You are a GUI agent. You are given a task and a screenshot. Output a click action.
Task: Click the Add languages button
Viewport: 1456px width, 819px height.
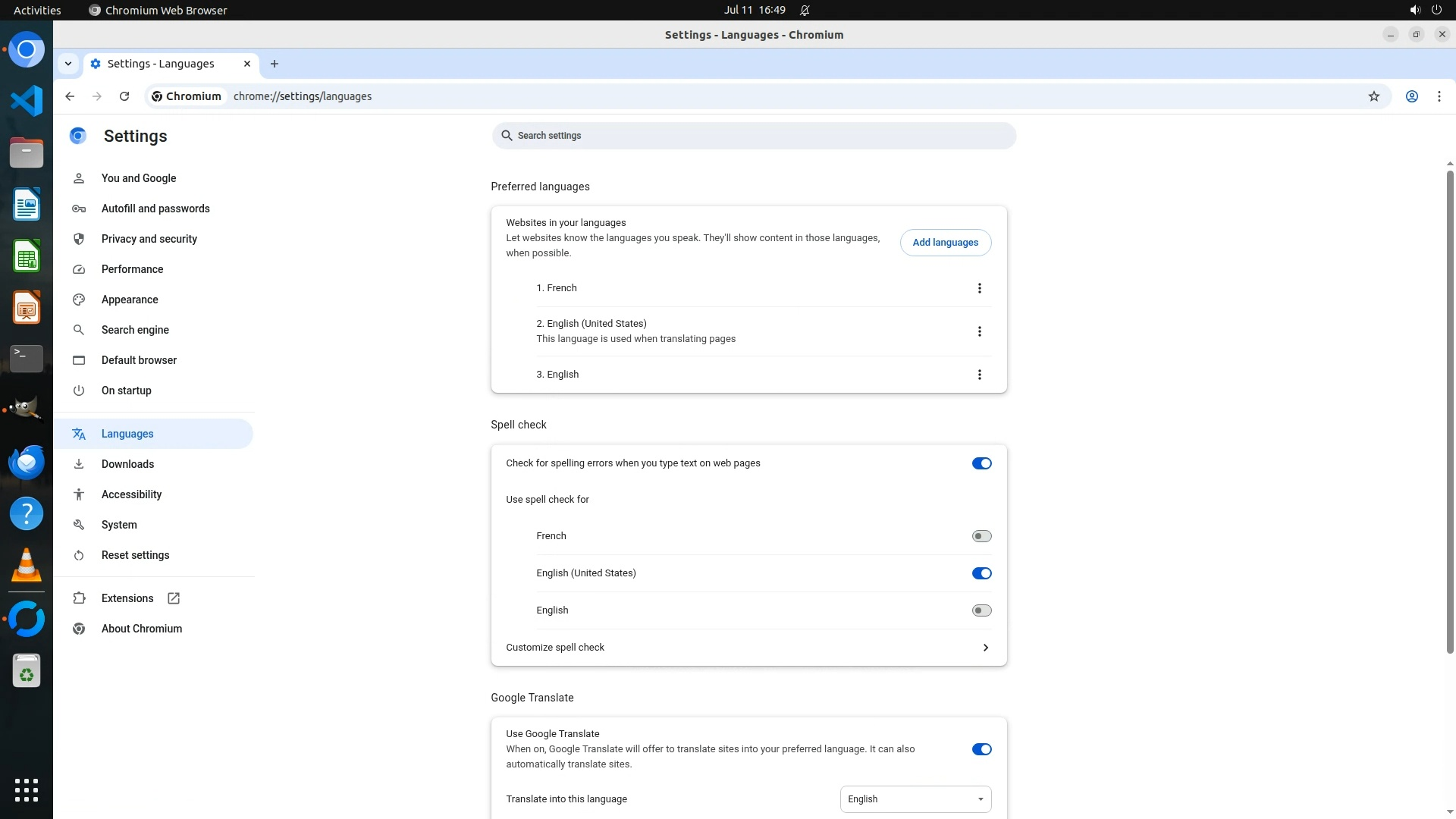tap(945, 243)
